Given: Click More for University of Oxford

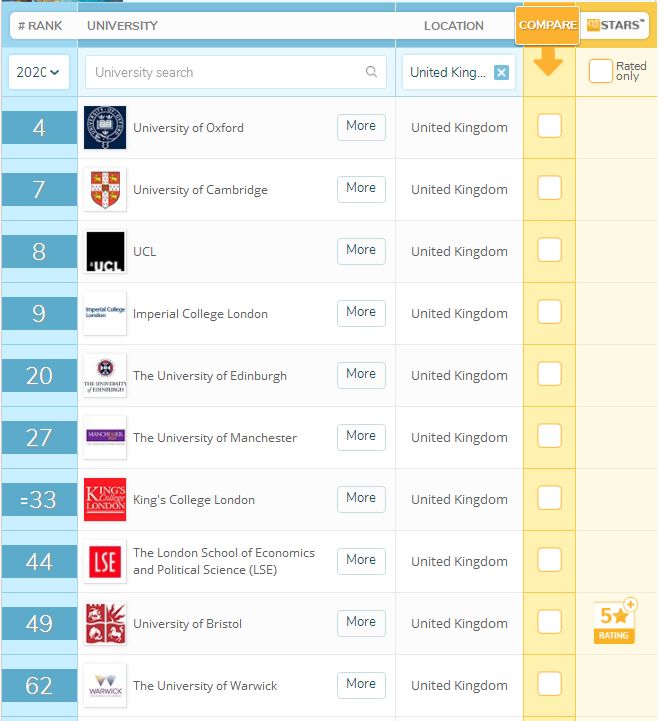Looking at the screenshot, I should (x=361, y=127).
